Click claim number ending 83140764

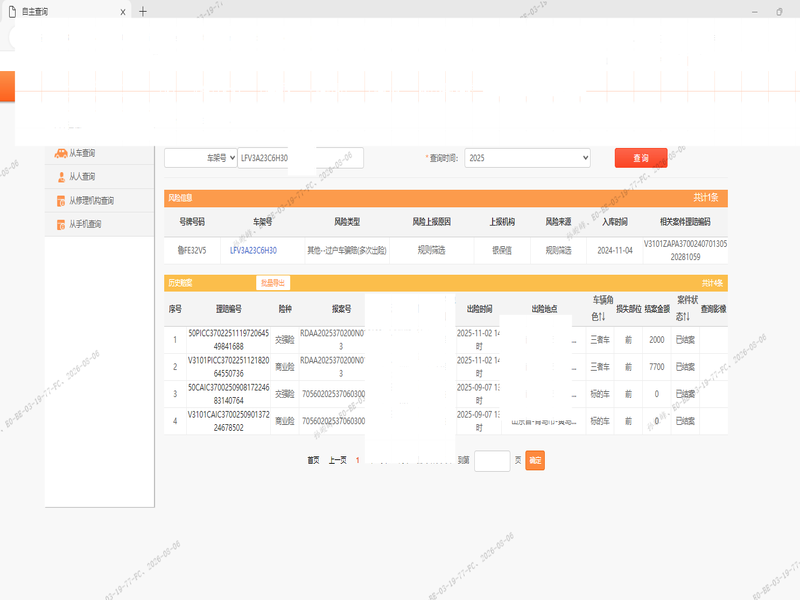click(x=229, y=394)
